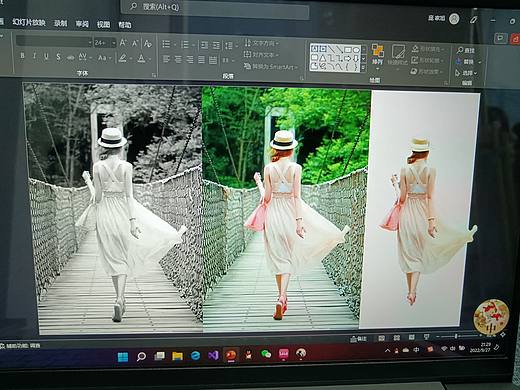Select the triangle shape in gallery
The image size is (520, 390).
323,58
